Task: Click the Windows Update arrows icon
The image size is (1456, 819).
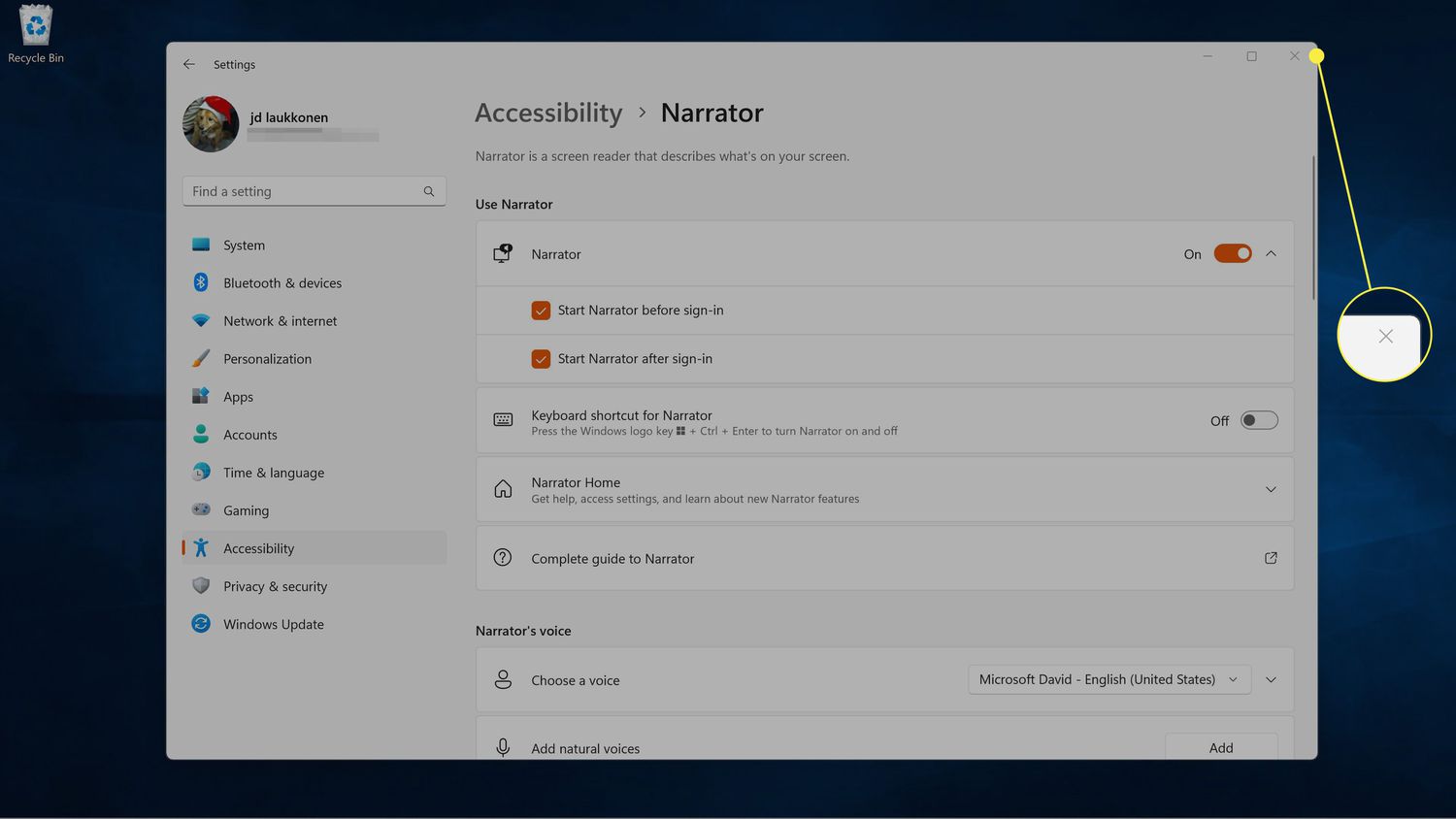Action: [x=201, y=623]
